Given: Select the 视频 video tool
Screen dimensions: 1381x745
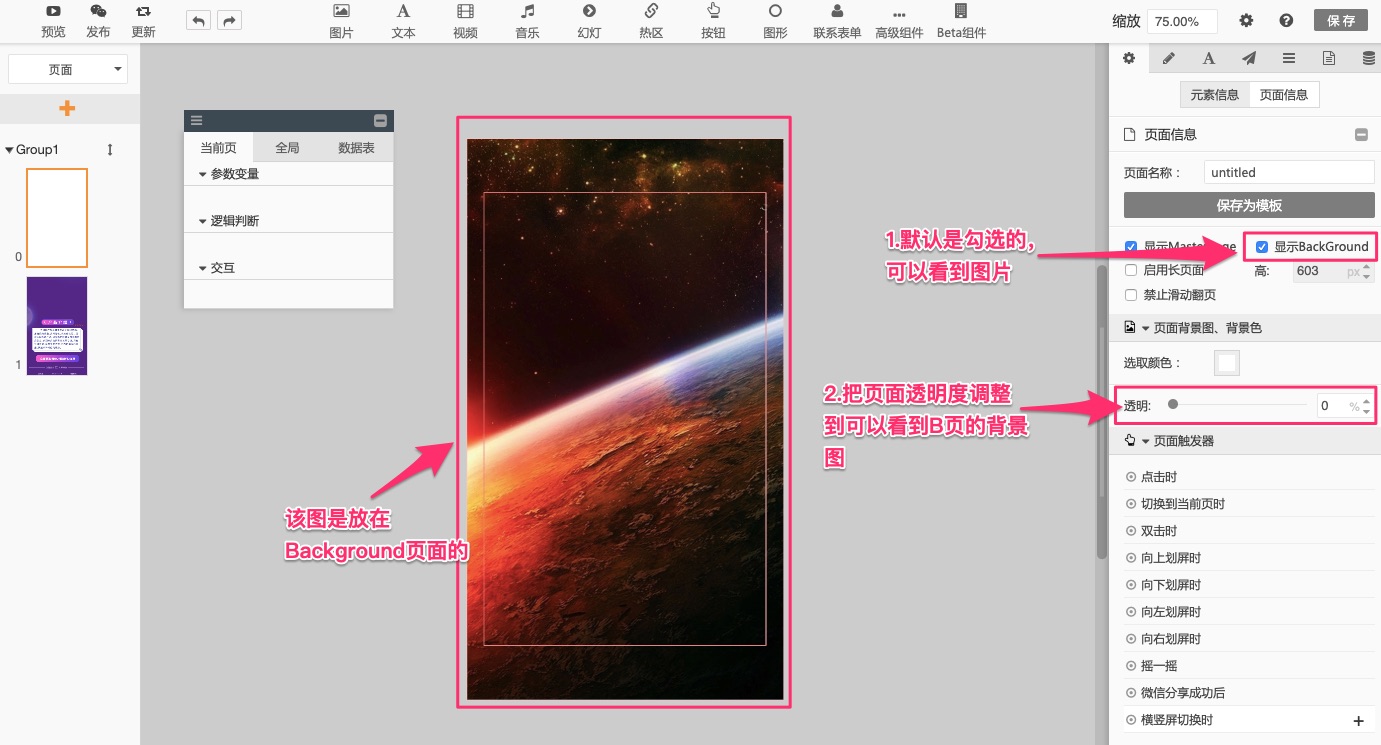Looking at the screenshot, I should (x=465, y=12).
